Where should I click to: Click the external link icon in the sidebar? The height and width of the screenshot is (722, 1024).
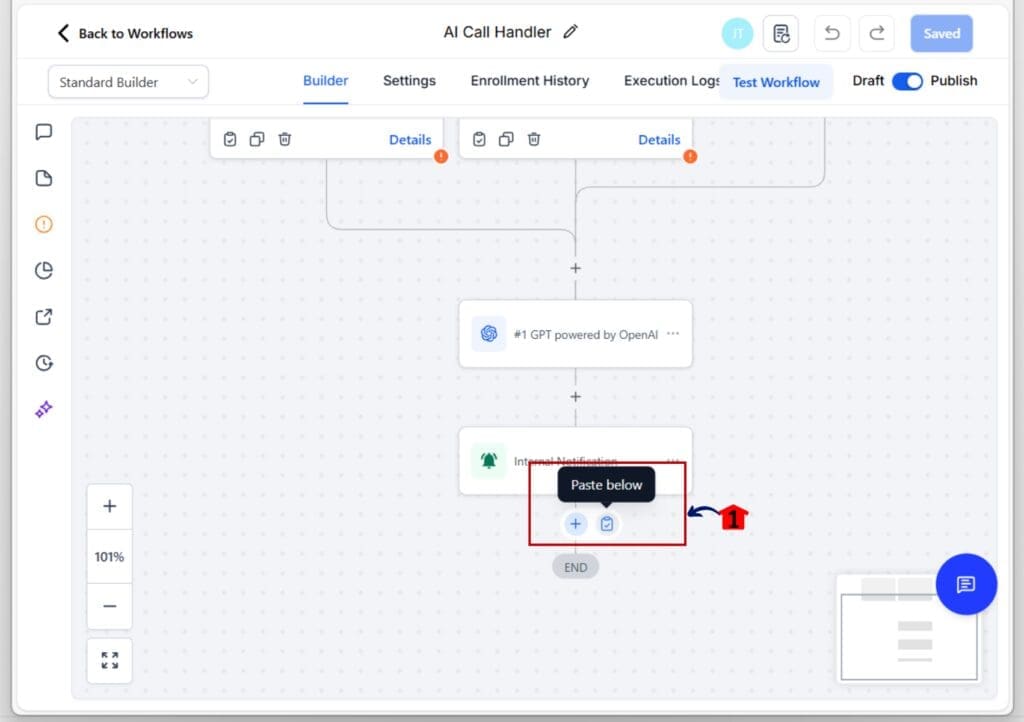pos(43,316)
